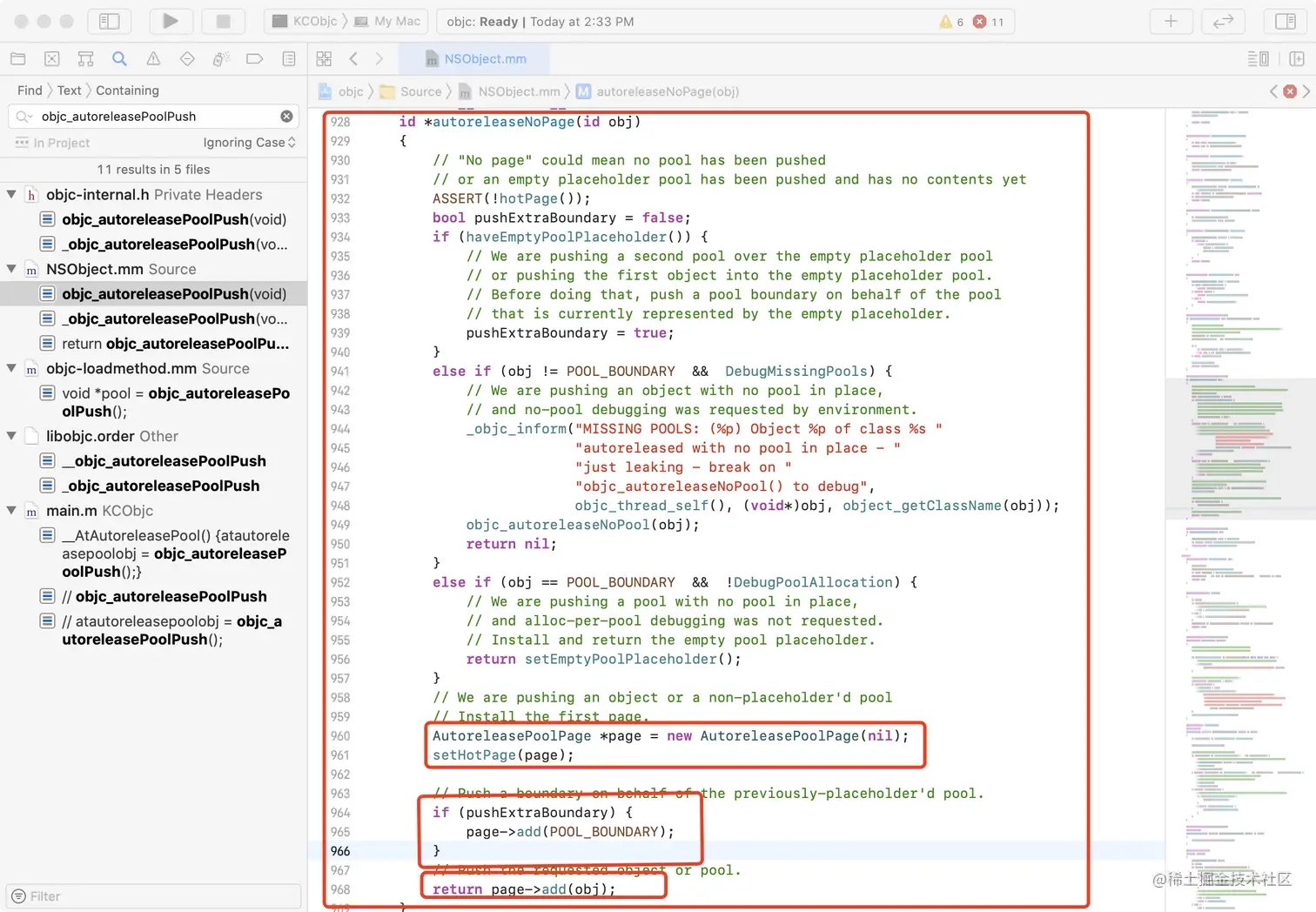Image resolution: width=1316 pixels, height=912 pixels.
Task: Open the void *pool result row
Action: [153, 402]
